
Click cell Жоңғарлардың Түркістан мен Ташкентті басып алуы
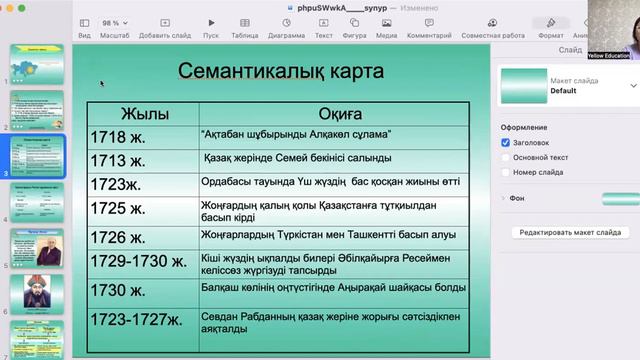coord(334,238)
